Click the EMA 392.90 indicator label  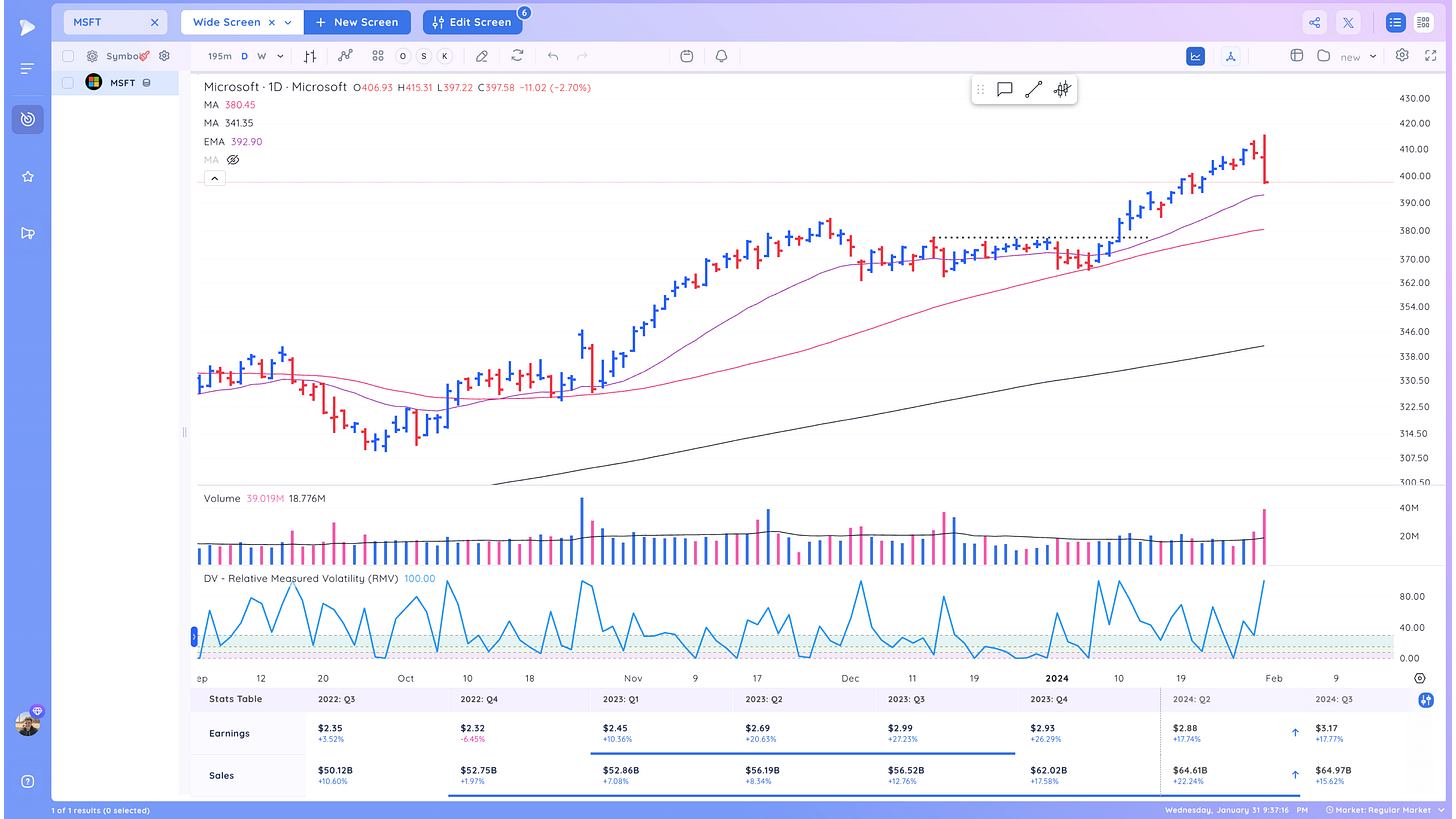233,142
